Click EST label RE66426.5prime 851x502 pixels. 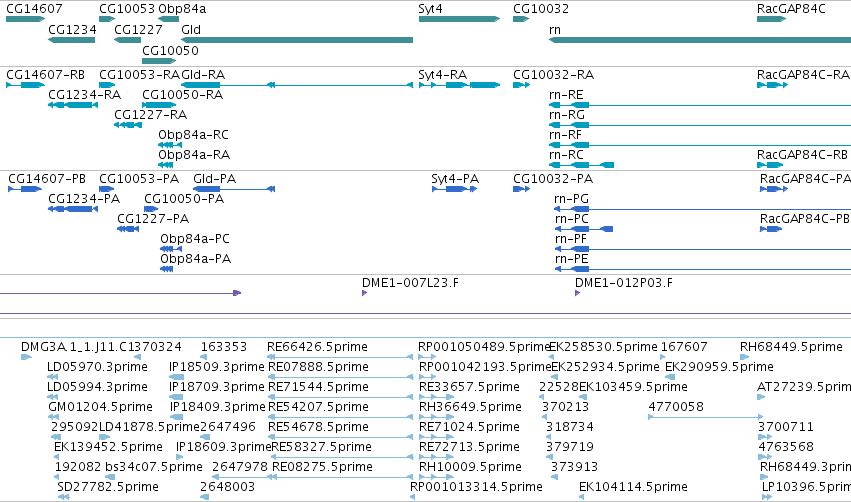317,347
